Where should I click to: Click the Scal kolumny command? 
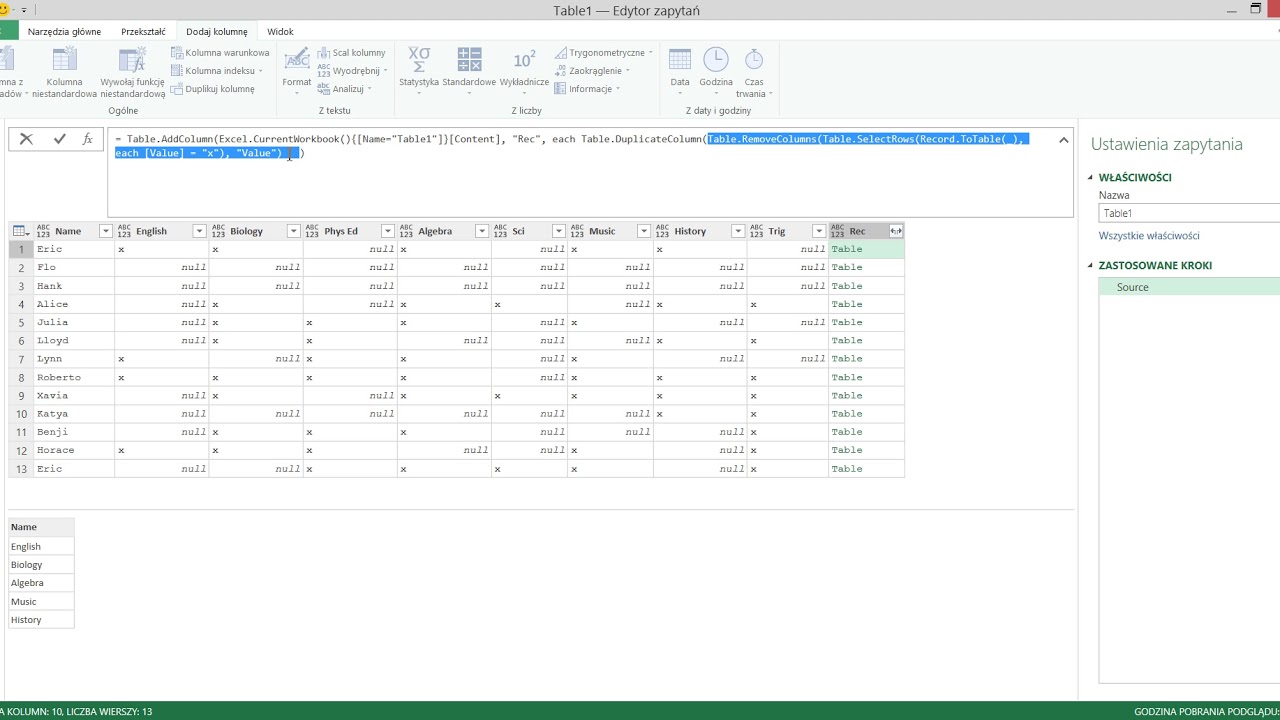pyautogui.click(x=352, y=53)
